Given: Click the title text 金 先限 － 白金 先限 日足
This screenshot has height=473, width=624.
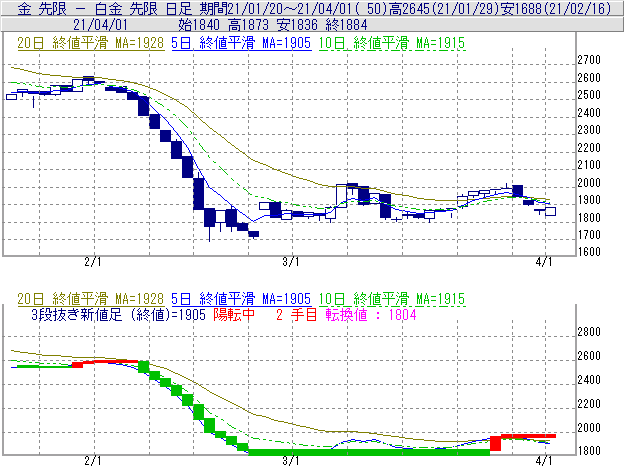Looking at the screenshot, I should click(105, 8).
